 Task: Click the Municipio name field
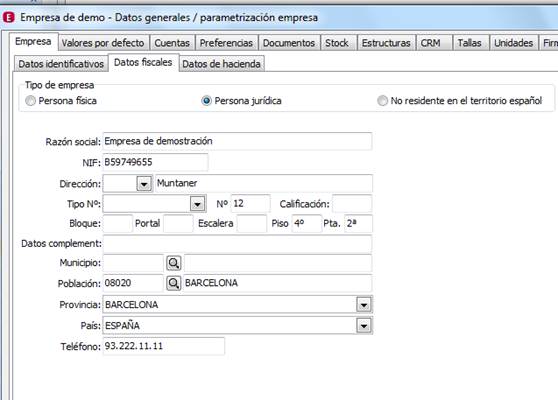pos(278,263)
